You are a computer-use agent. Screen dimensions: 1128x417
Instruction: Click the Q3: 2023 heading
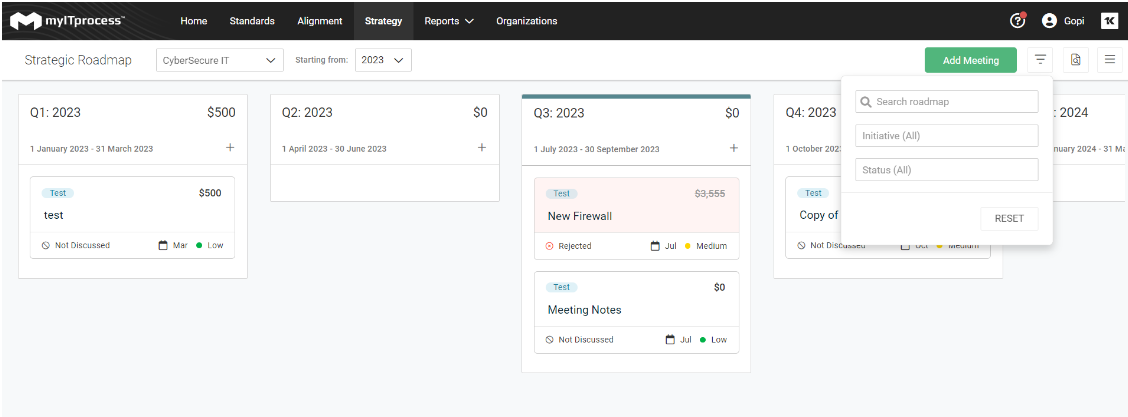[x=559, y=113]
